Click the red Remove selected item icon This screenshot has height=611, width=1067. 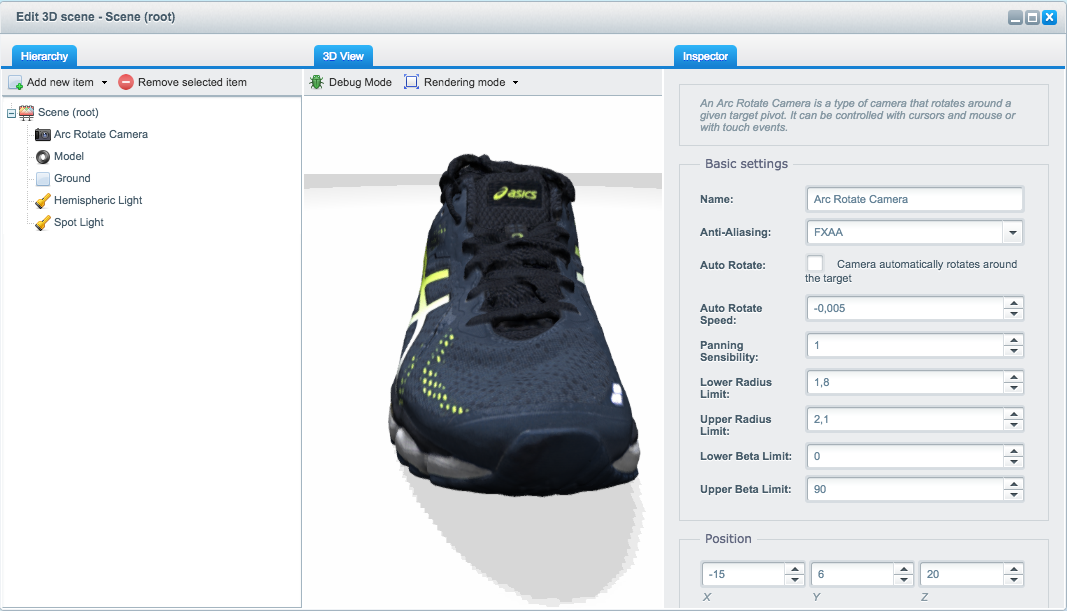[x=126, y=82]
